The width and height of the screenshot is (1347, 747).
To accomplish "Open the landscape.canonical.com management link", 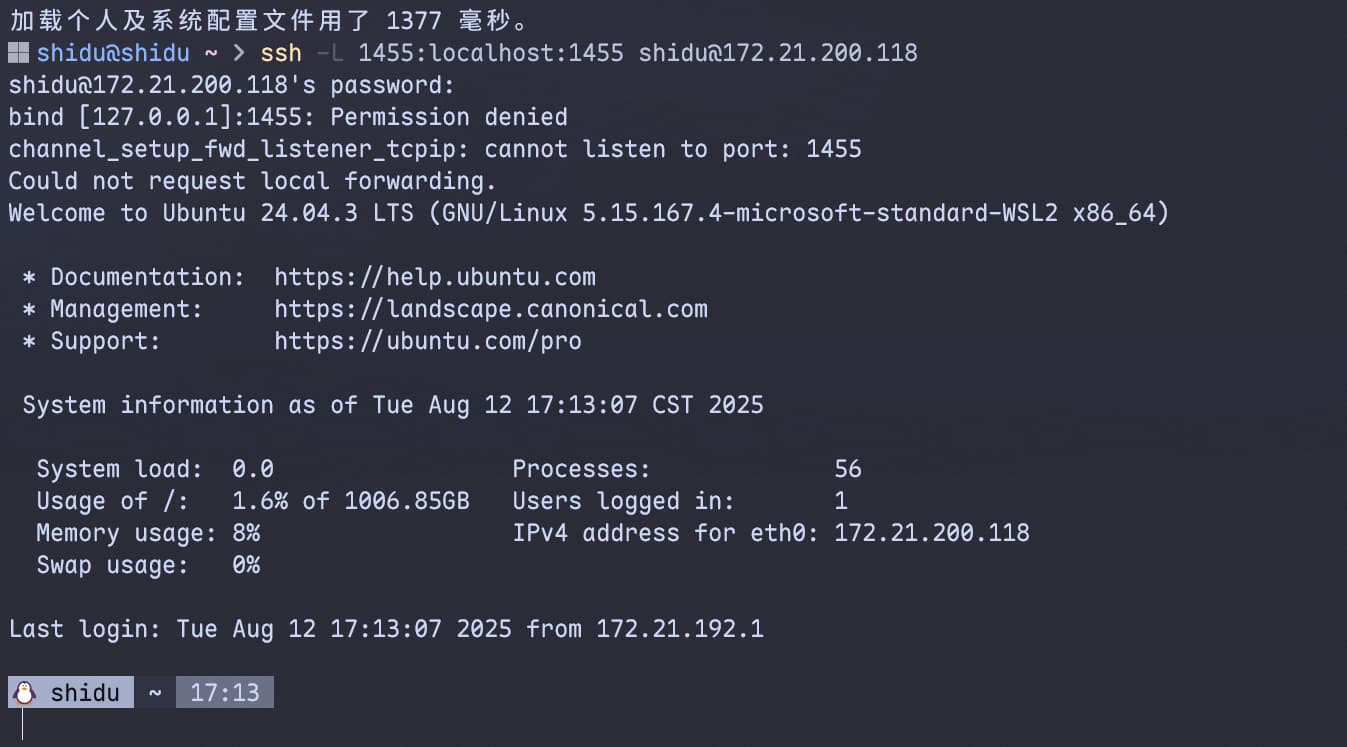I will (491, 309).
